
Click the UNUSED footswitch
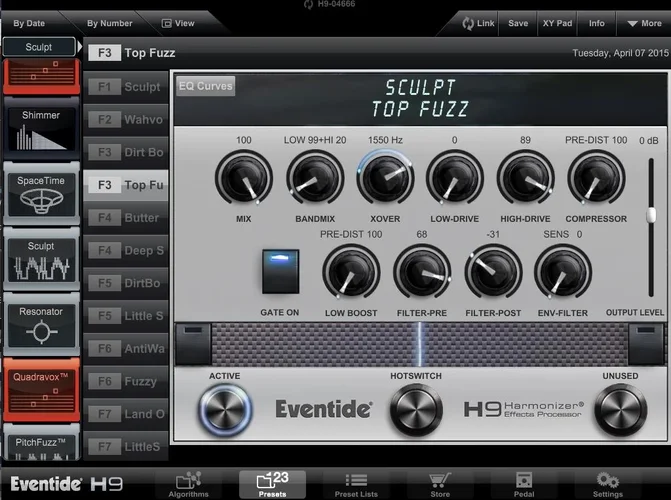621,410
